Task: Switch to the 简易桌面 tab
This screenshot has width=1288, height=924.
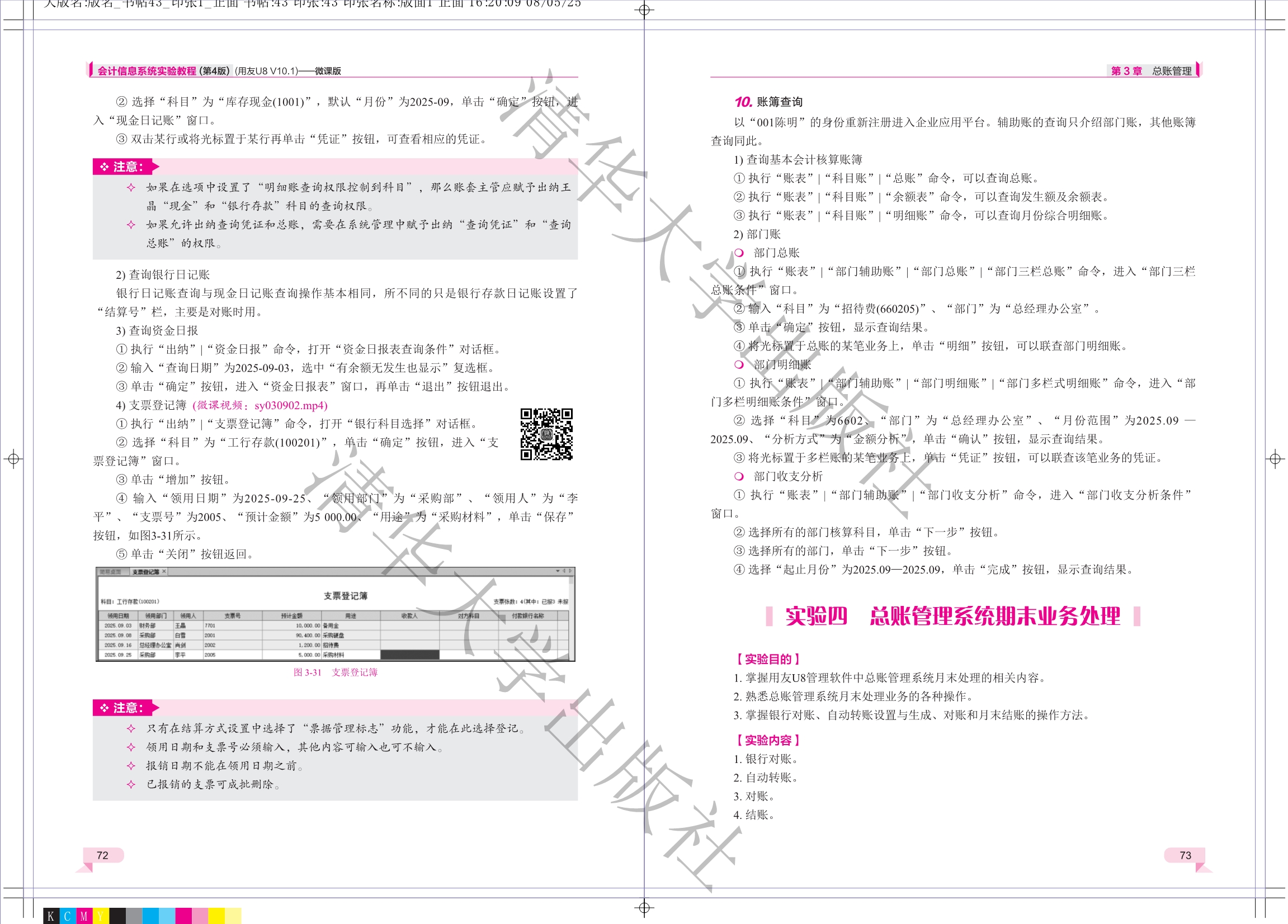Action: click(111, 571)
